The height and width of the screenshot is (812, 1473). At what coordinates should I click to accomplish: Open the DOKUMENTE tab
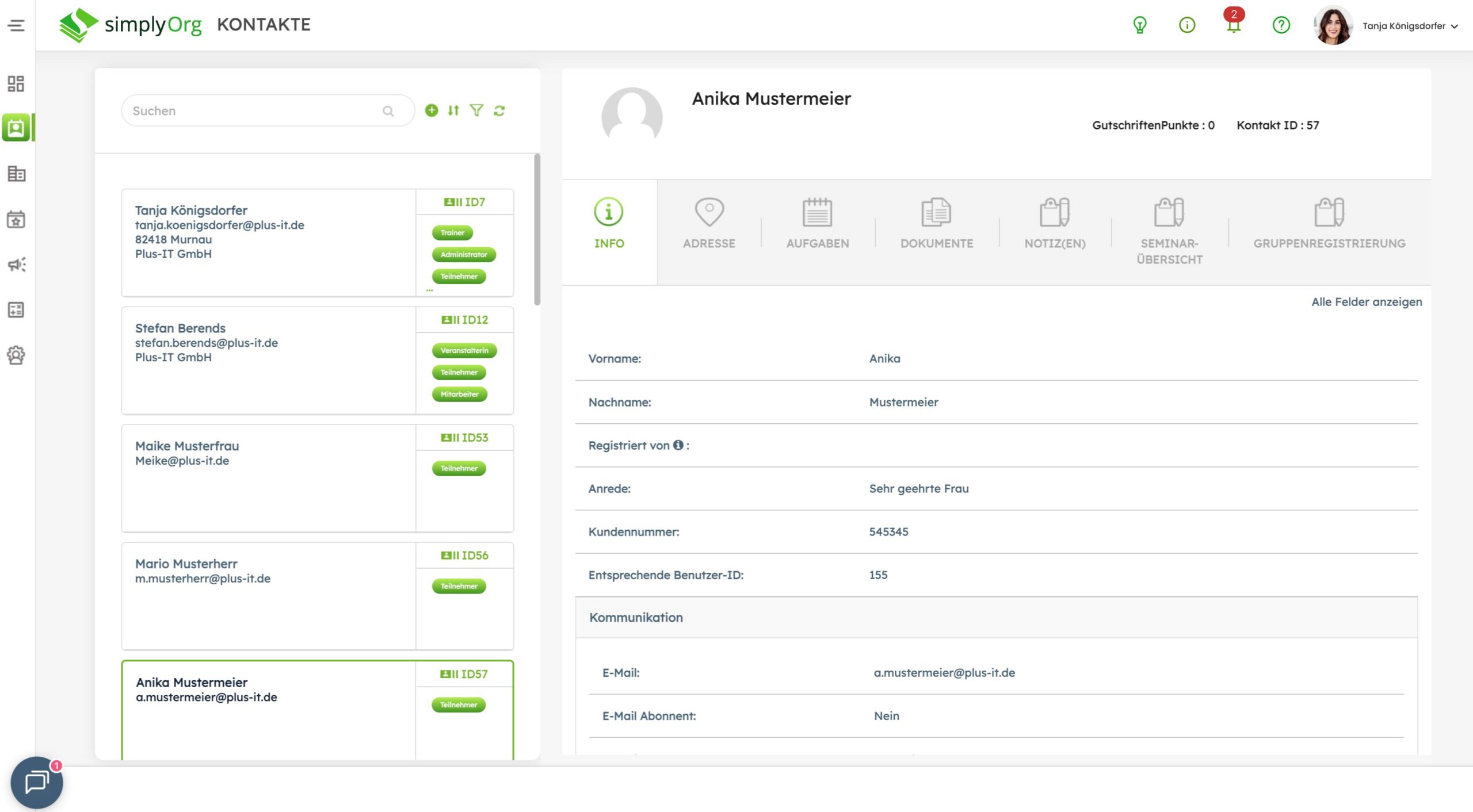[936, 224]
